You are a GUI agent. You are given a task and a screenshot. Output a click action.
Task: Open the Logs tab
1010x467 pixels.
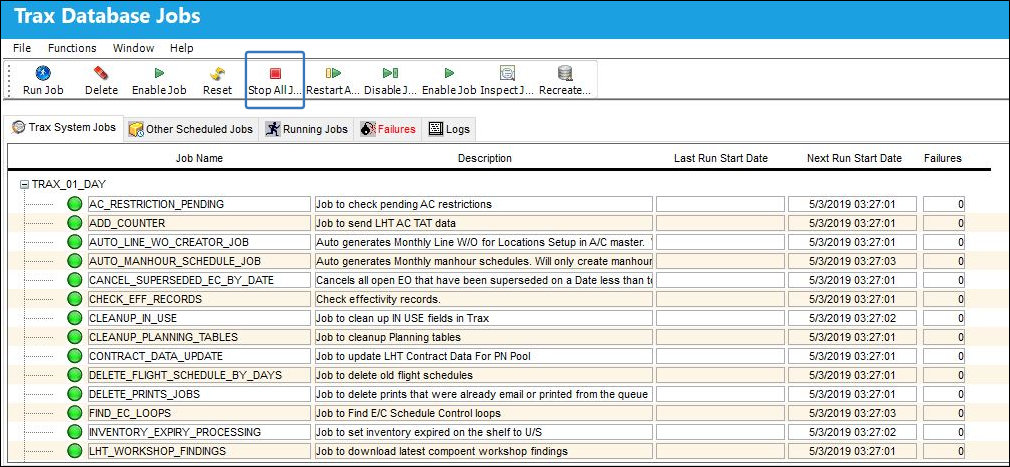pyautogui.click(x=450, y=129)
